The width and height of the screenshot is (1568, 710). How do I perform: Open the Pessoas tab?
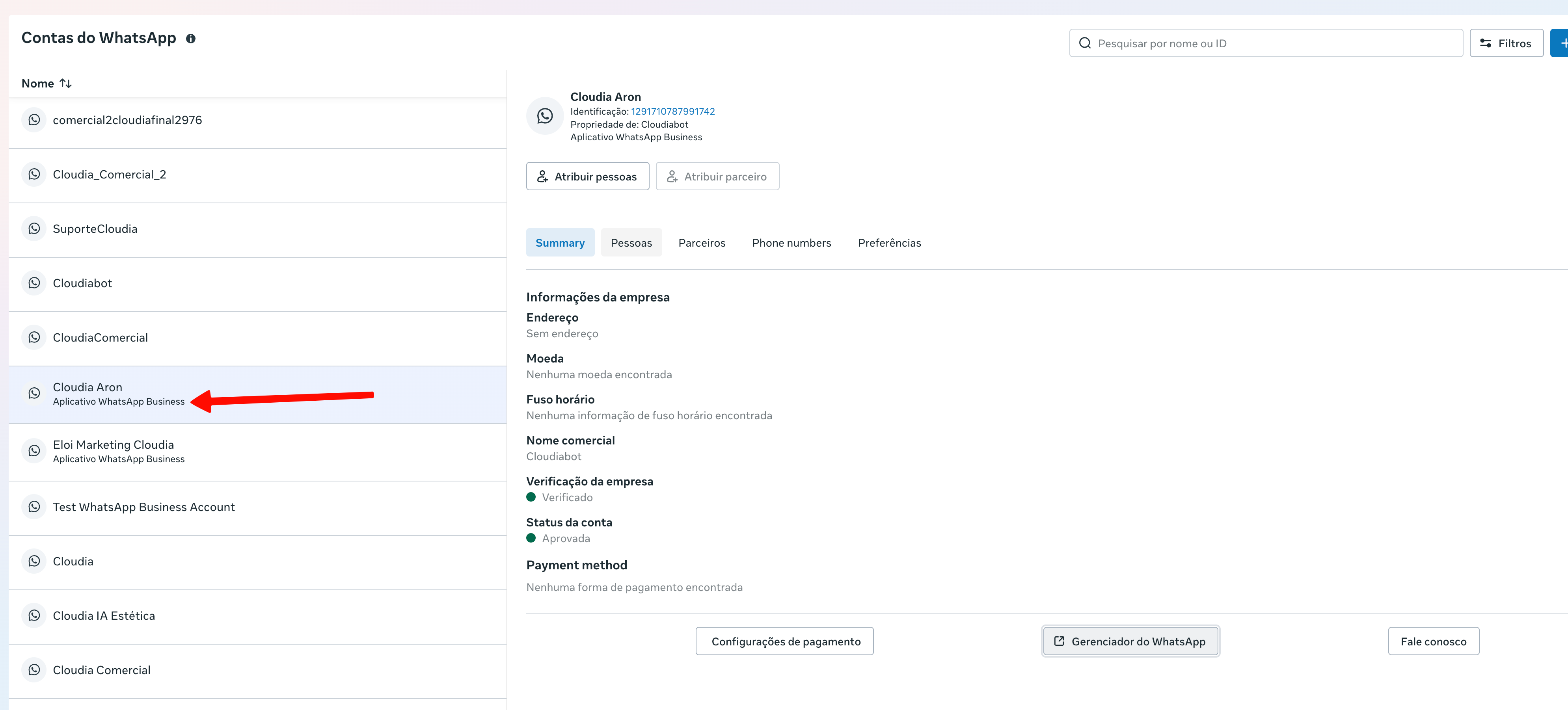(631, 243)
